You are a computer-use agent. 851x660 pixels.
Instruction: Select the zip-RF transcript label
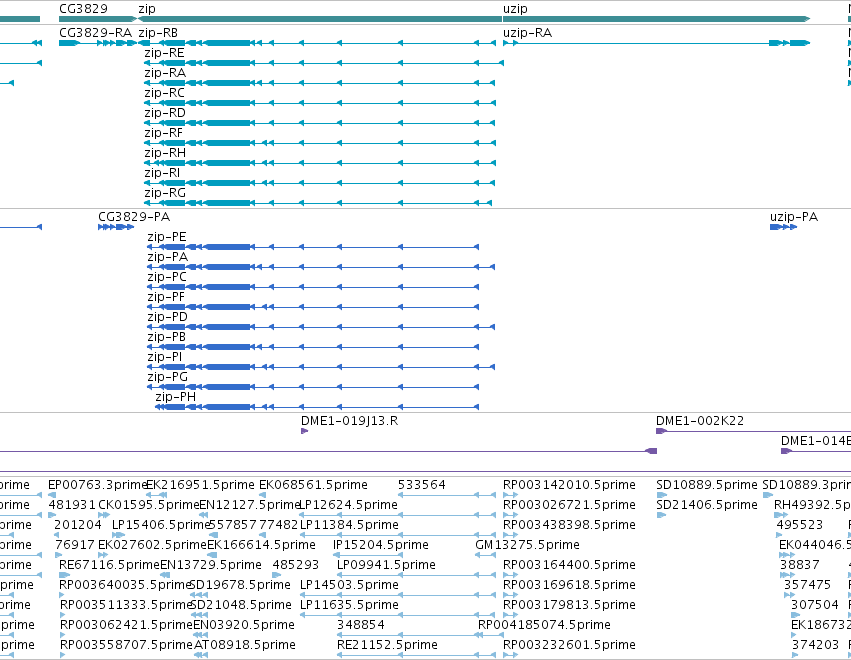(163, 133)
